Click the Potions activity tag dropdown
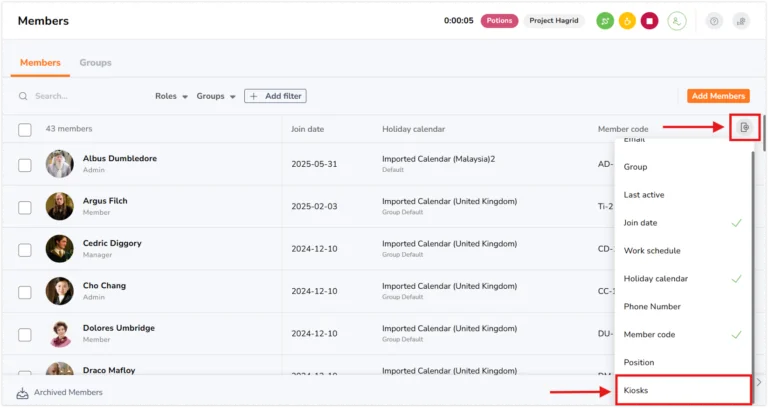 pyautogui.click(x=499, y=21)
